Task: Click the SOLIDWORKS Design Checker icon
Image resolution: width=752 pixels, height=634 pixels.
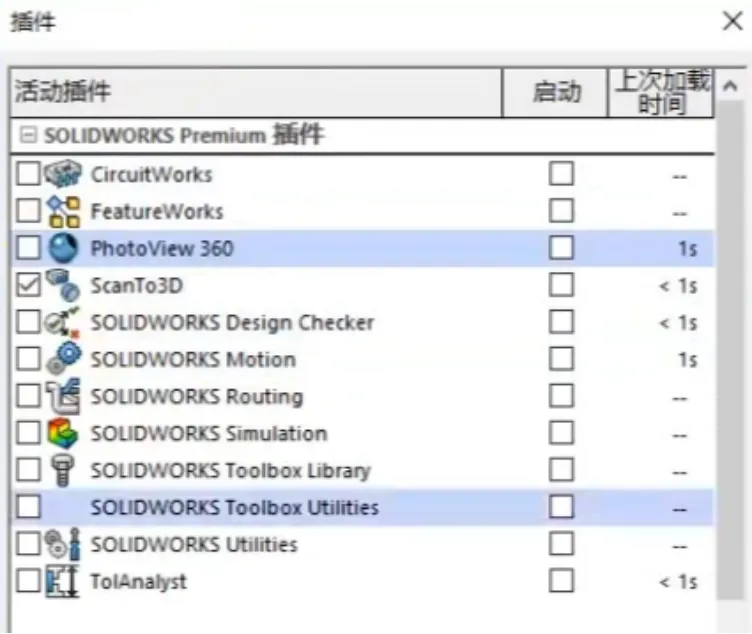Action: point(63,322)
